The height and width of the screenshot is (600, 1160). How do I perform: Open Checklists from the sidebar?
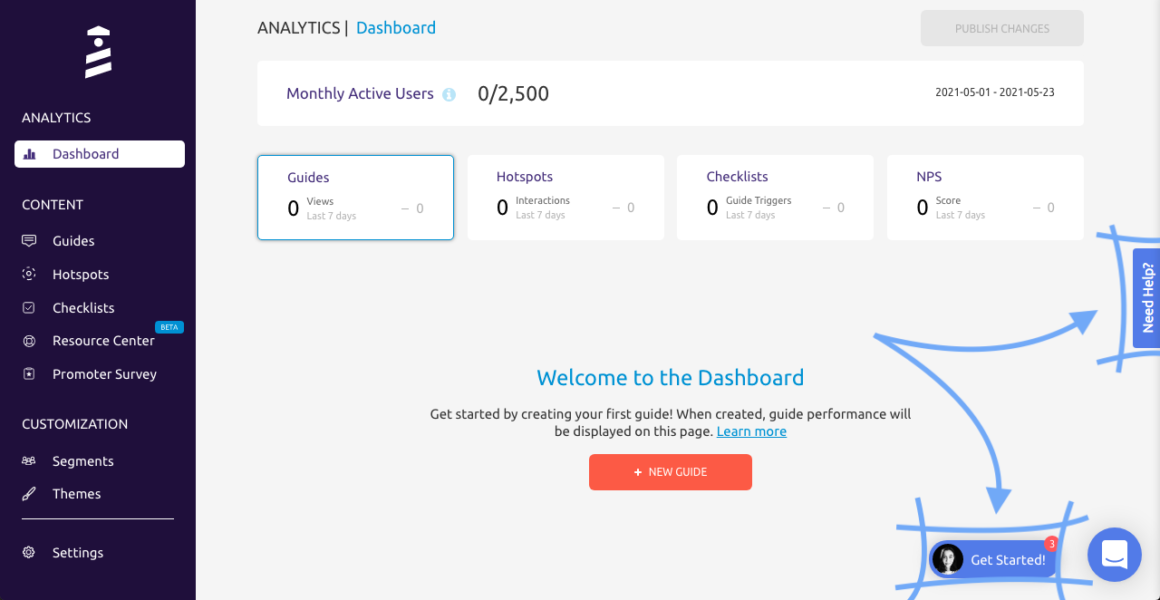pos(81,307)
